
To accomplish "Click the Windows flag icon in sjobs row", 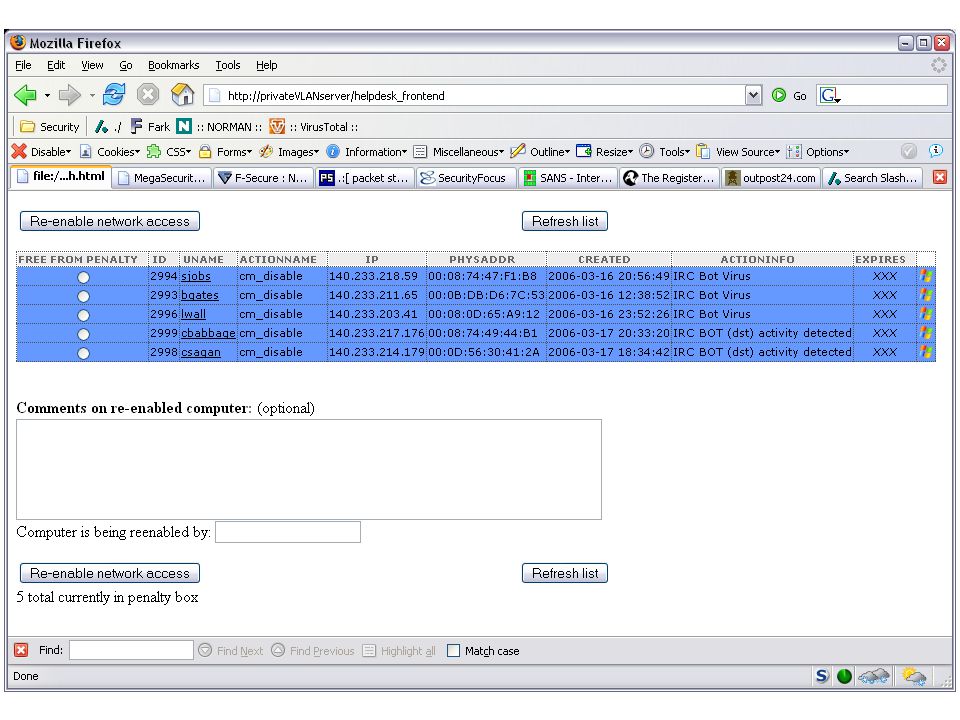I will point(926,276).
